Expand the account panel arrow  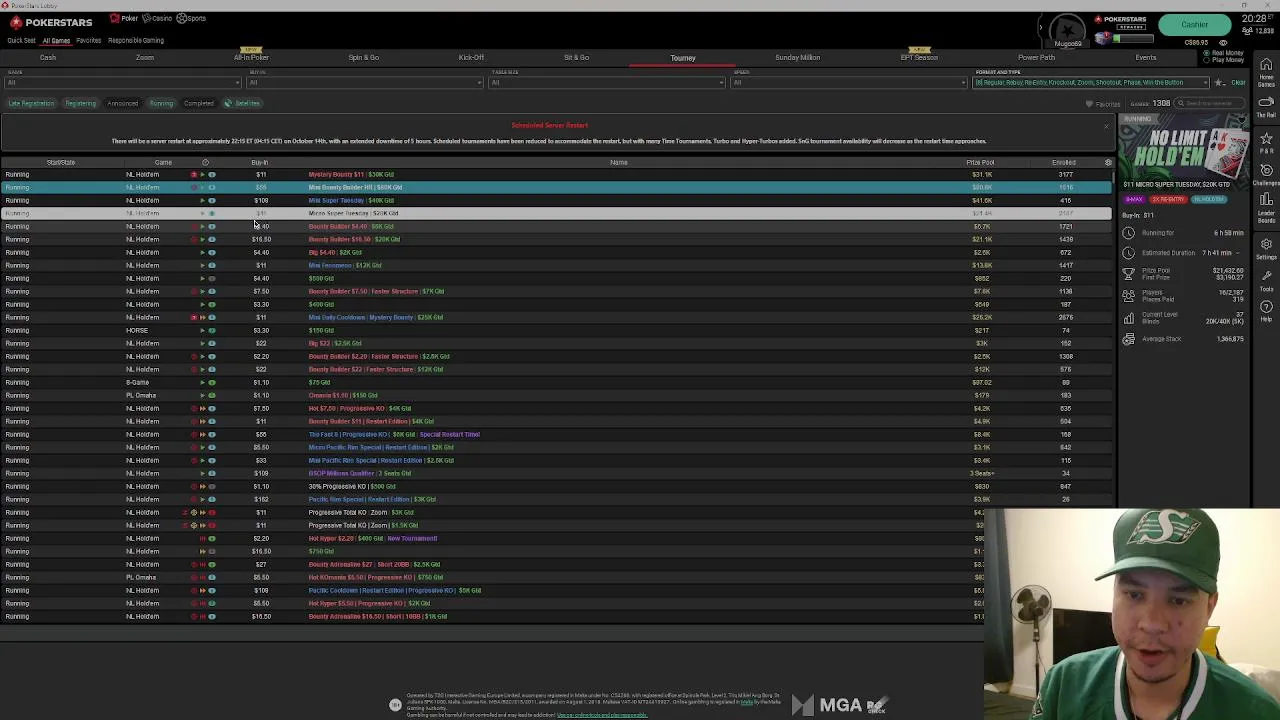click(1040, 27)
